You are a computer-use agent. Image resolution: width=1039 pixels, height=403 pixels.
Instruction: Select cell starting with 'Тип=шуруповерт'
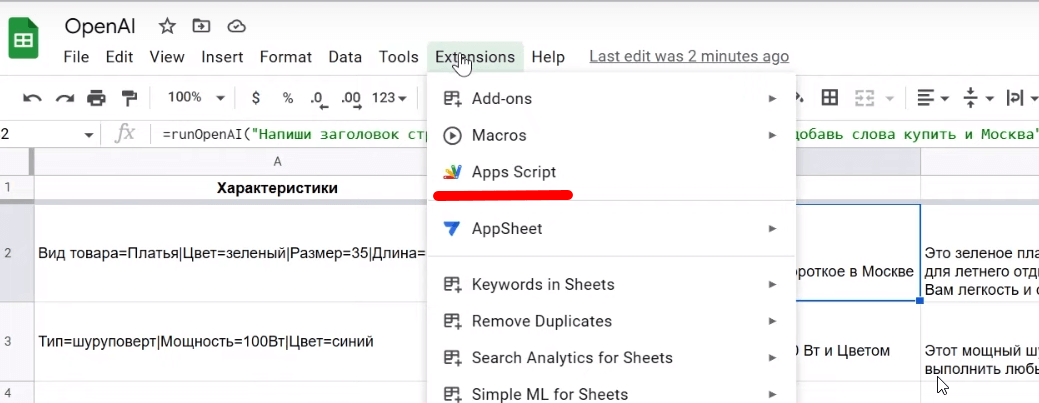click(231, 341)
